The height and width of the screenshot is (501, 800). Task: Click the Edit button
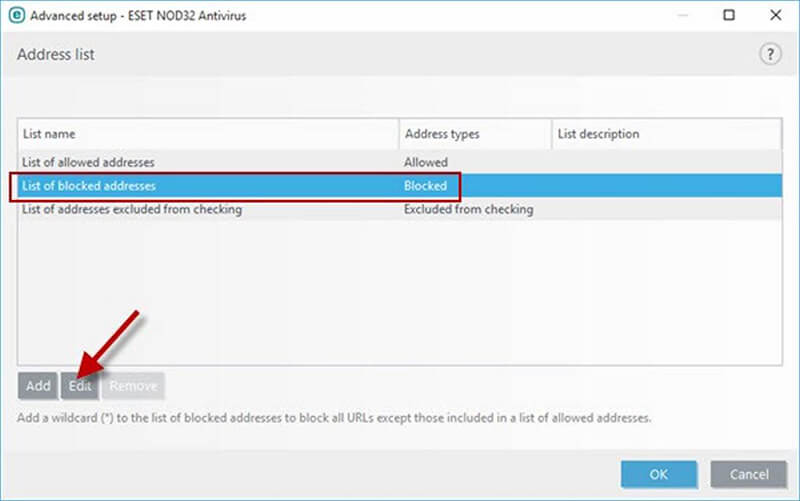point(80,386)
